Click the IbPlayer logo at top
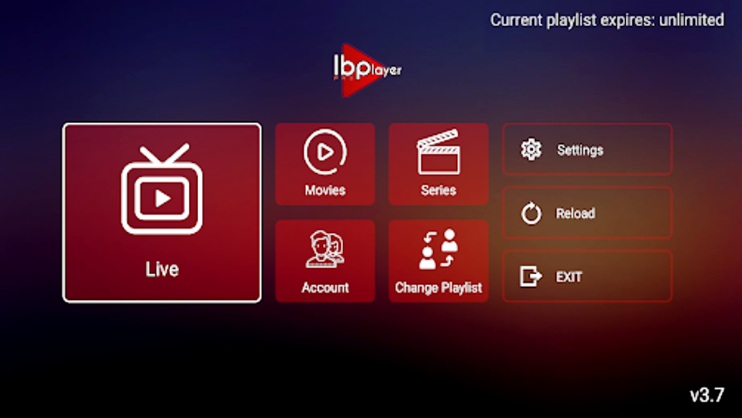 click(x=367, y=70)
